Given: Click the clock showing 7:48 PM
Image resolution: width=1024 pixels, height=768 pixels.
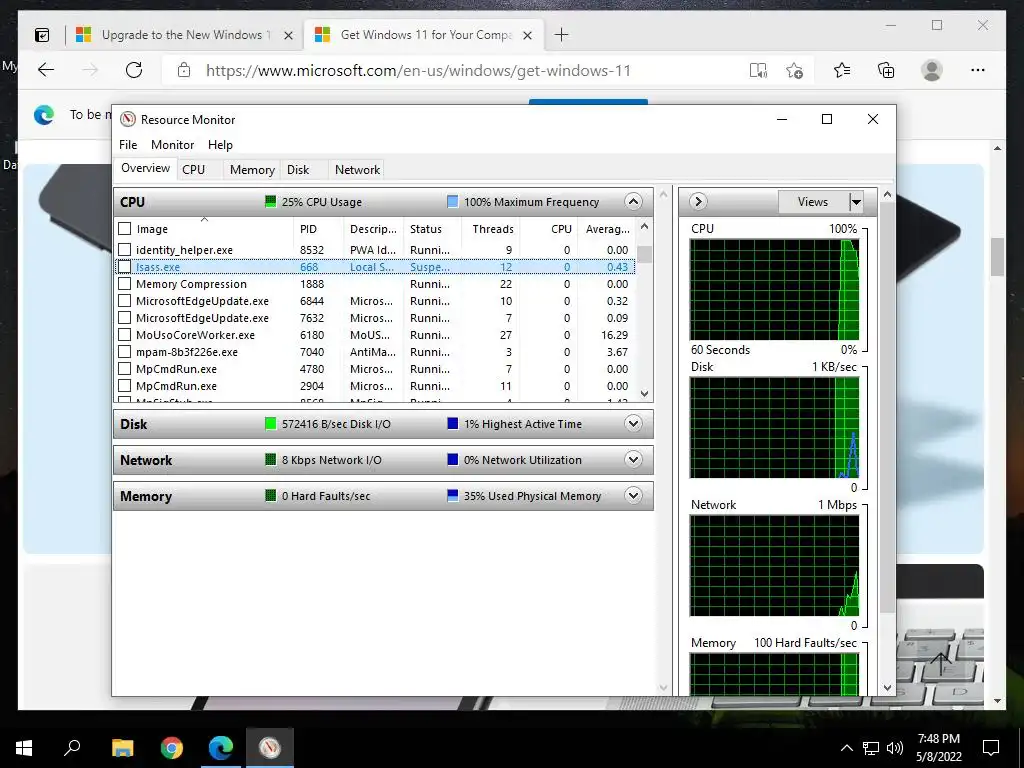Looking at the screenshot, I should tap(938, 739).
